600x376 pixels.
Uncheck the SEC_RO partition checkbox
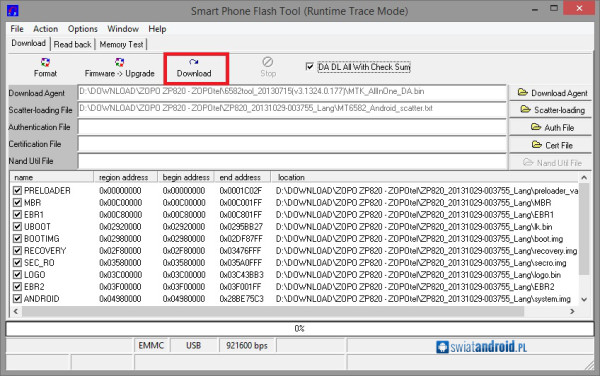(x=17, y=263)
